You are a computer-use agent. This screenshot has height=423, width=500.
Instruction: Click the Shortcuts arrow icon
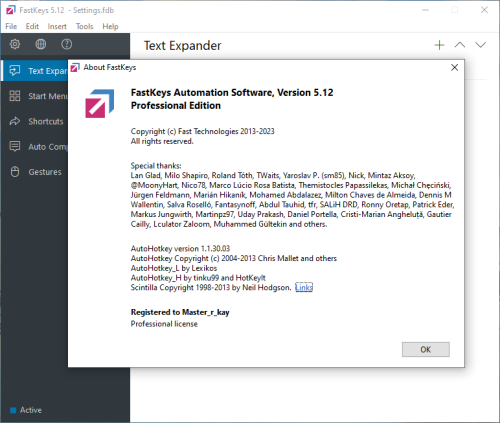(x=15, y=121)
